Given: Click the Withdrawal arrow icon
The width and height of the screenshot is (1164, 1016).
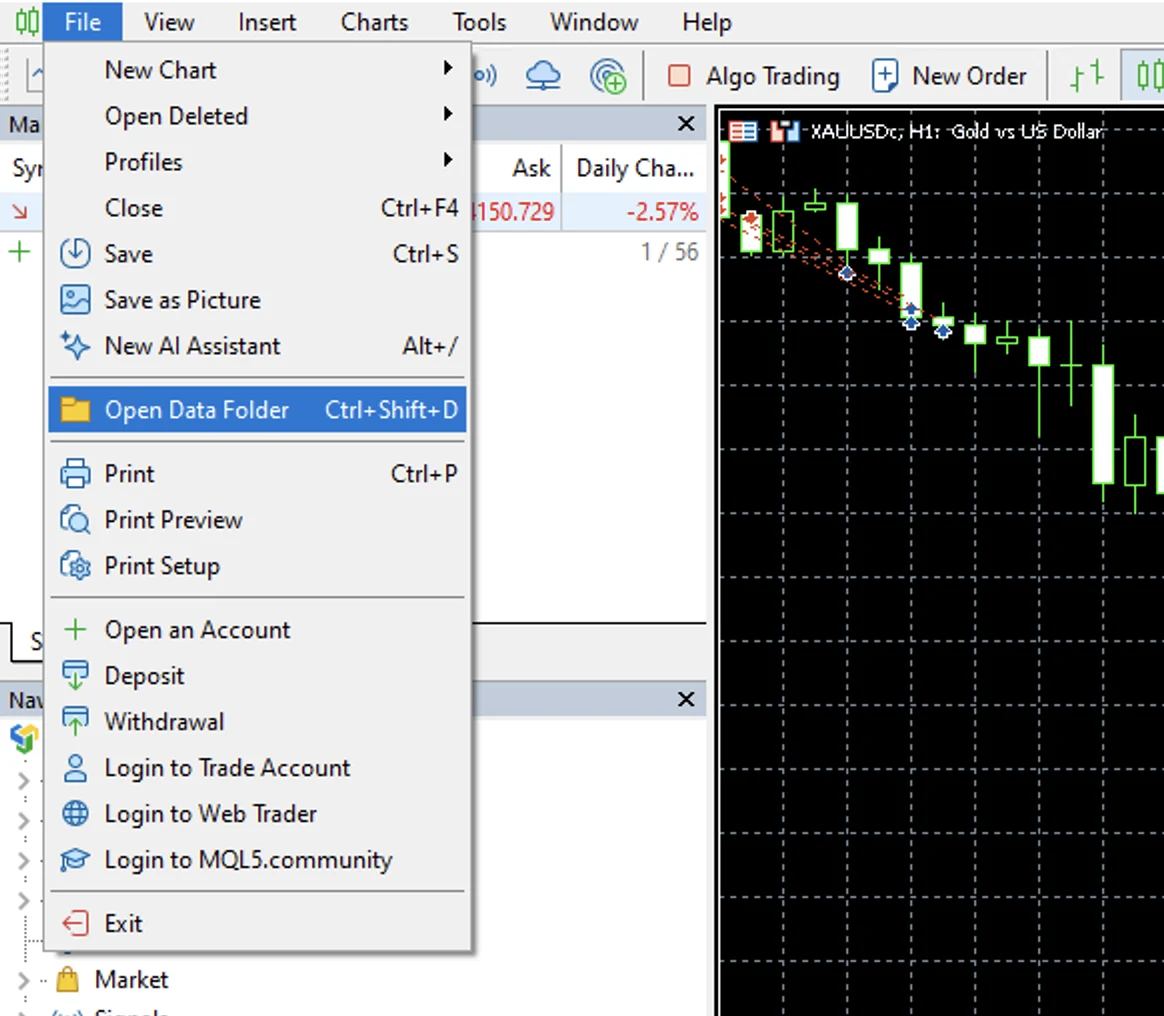Looking at the screenshot, I should 75,721.
